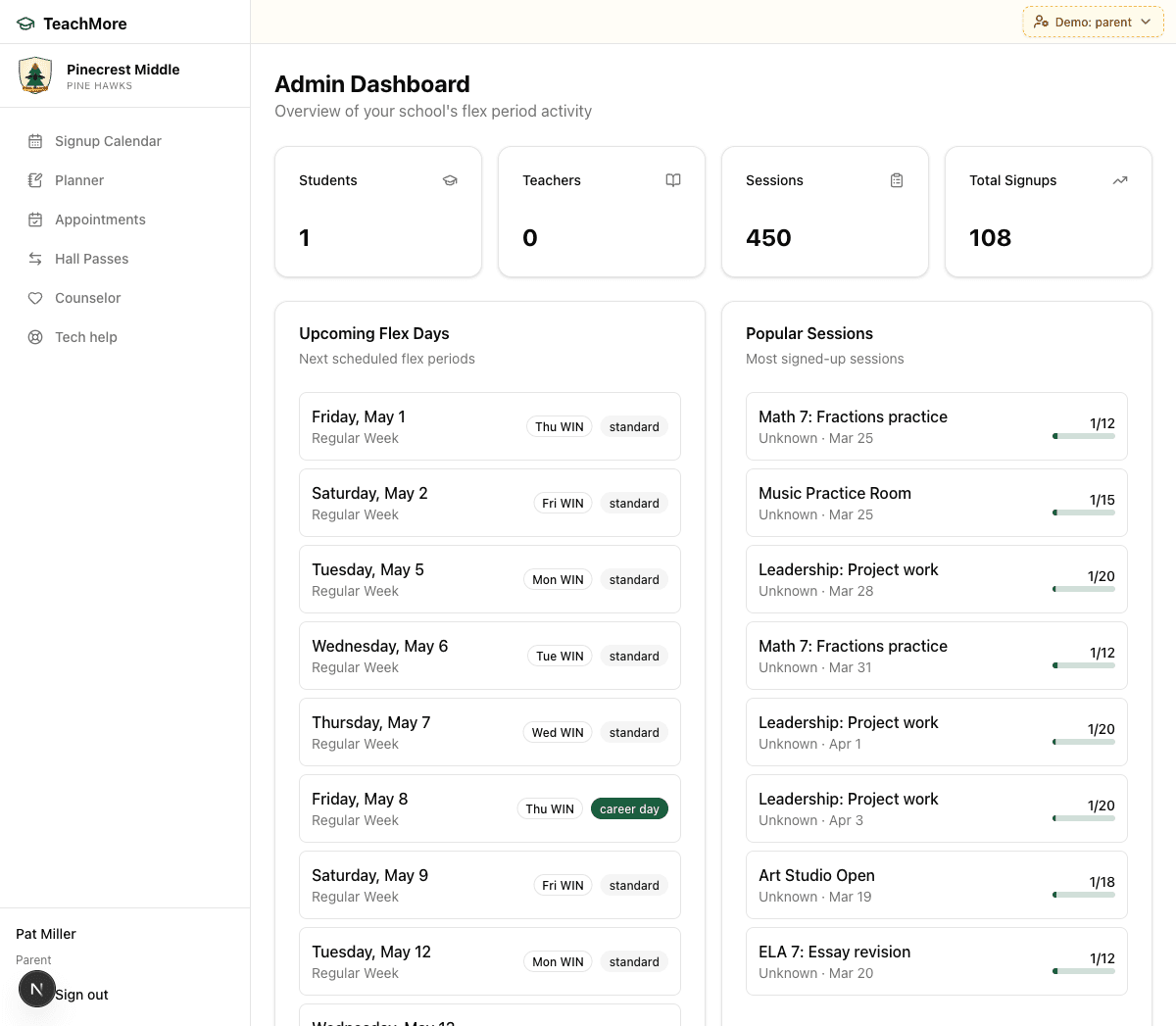
Task: Click the Popular Sessions heading
Action: (x=809, y=333)
